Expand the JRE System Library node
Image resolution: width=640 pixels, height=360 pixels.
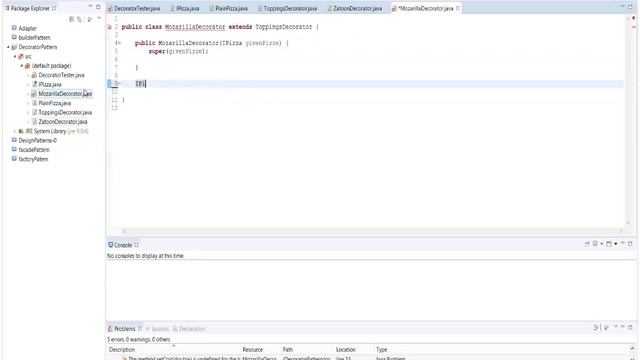(15, 131)
